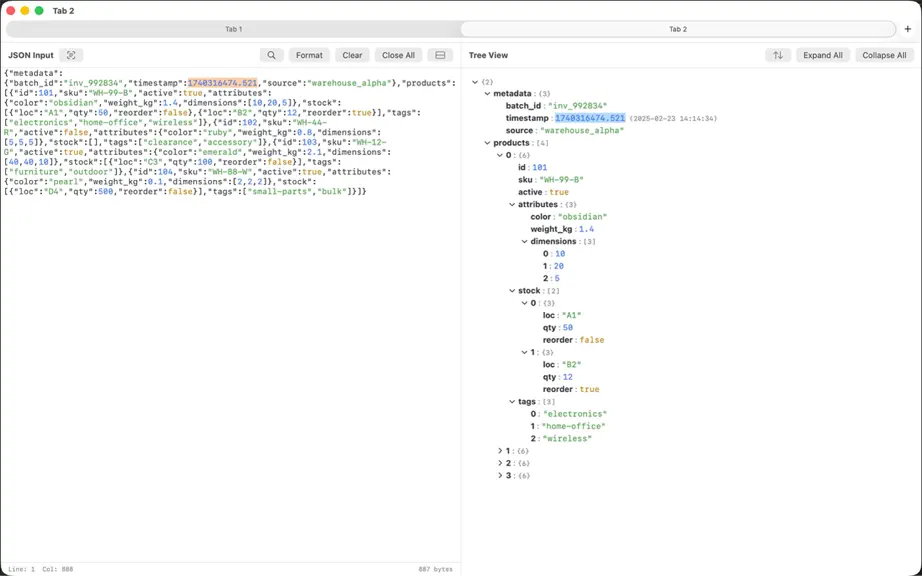The image size is (922, 576).
Task: Collapse the tags [3] node
Action: click(x=512, y=402)
